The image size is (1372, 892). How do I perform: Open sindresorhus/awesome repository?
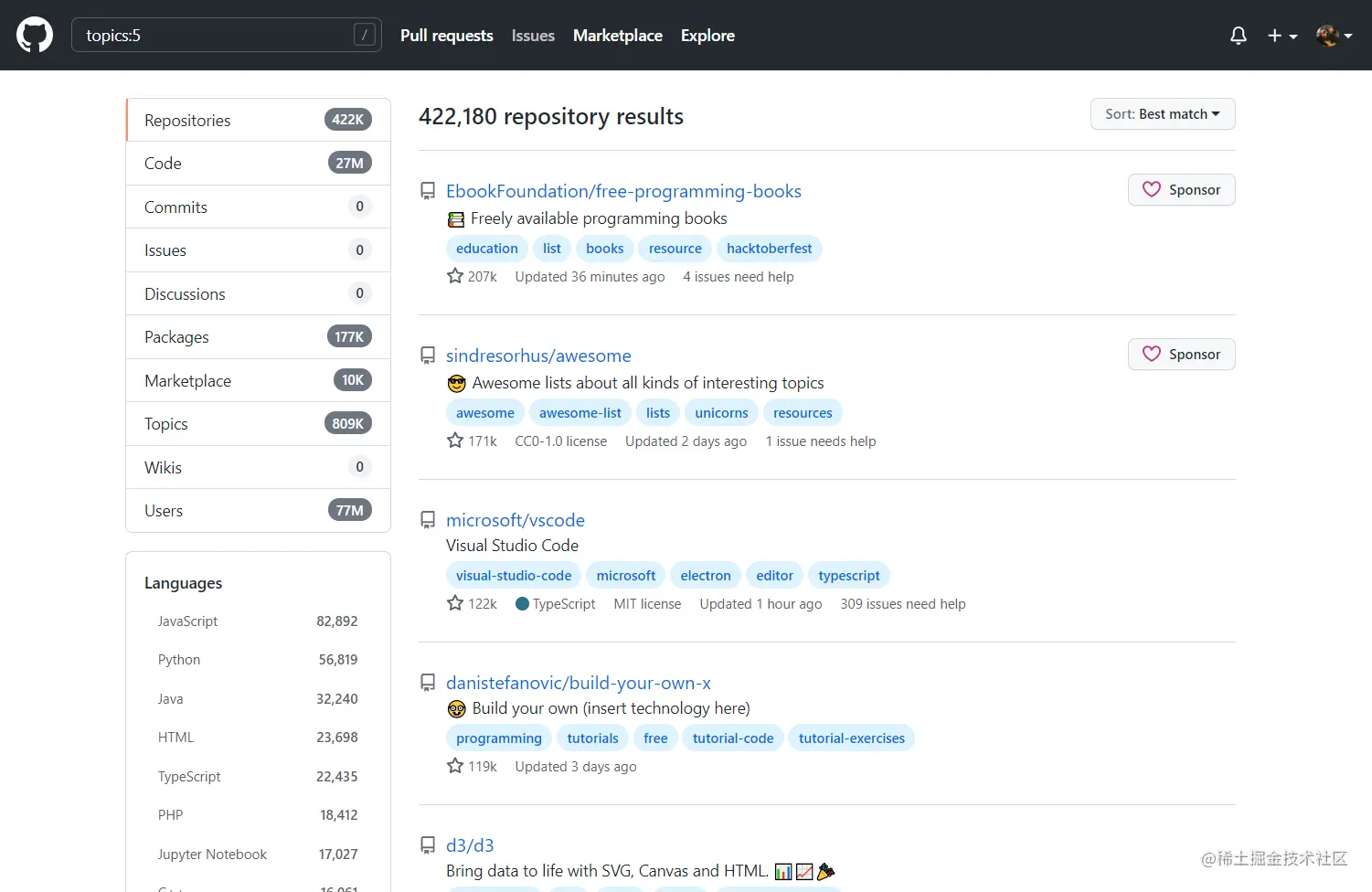point(538,356)
